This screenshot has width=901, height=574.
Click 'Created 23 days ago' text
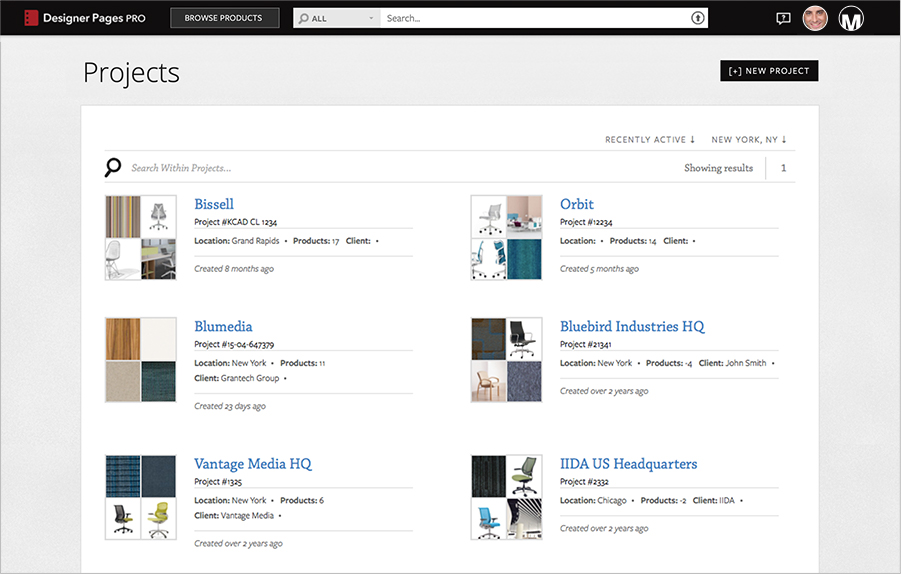click(x=230, y=406)
